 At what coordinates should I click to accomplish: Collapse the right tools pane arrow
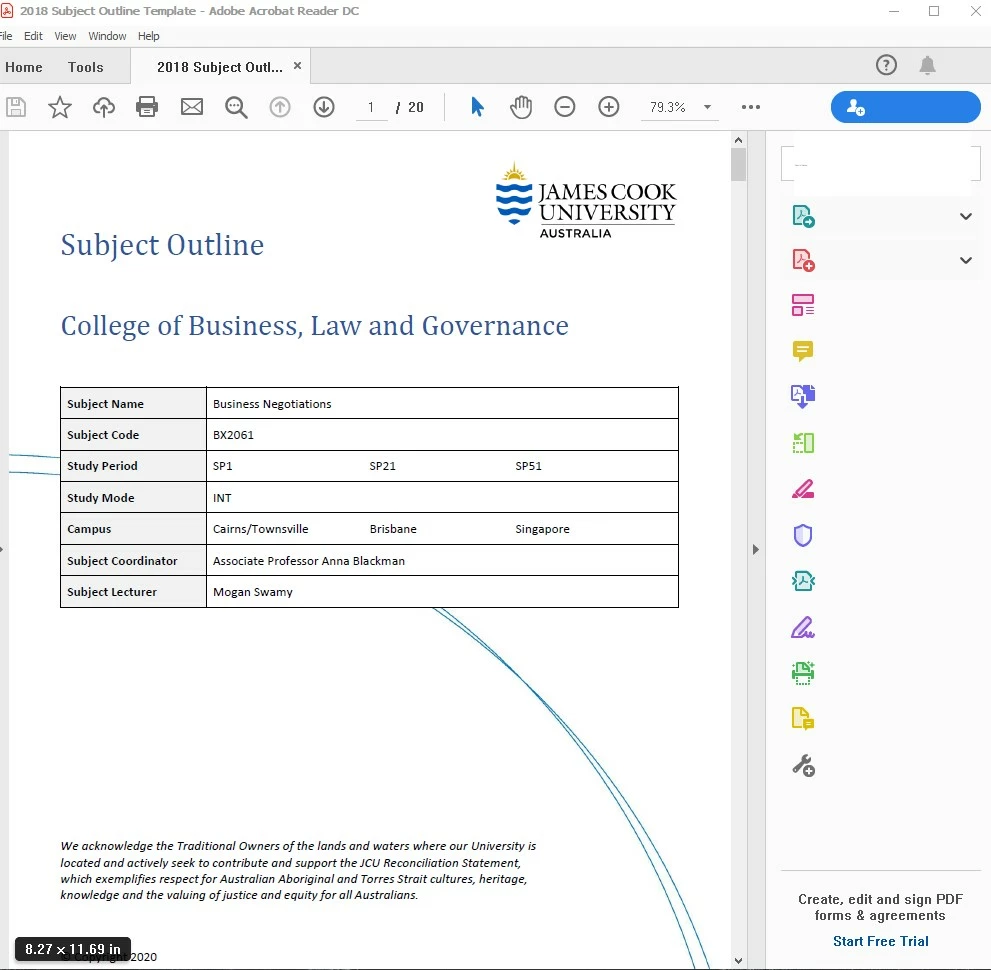coord(756,550)
